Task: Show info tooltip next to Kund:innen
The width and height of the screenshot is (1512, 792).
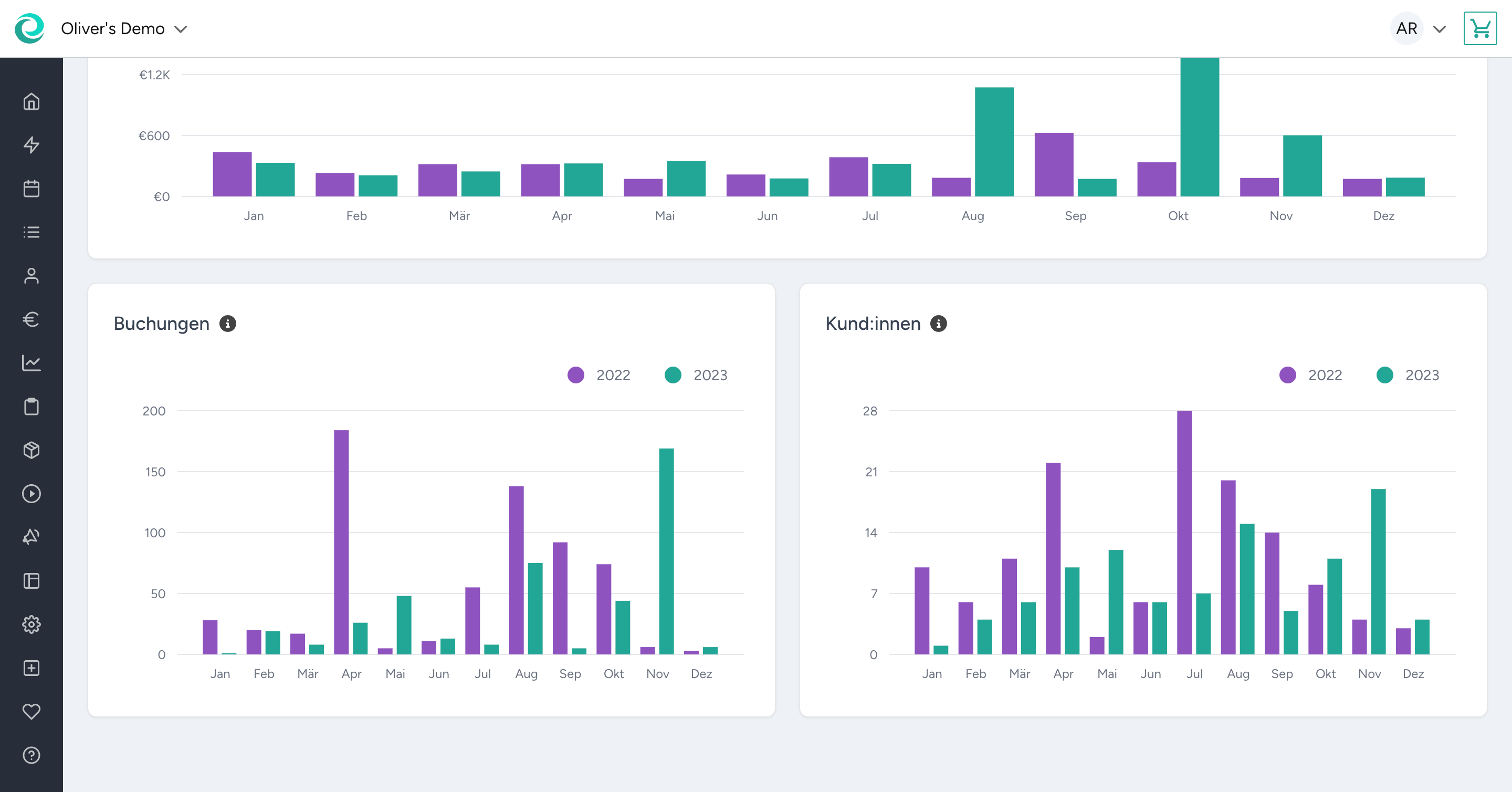Action: (x=939, y=324)
